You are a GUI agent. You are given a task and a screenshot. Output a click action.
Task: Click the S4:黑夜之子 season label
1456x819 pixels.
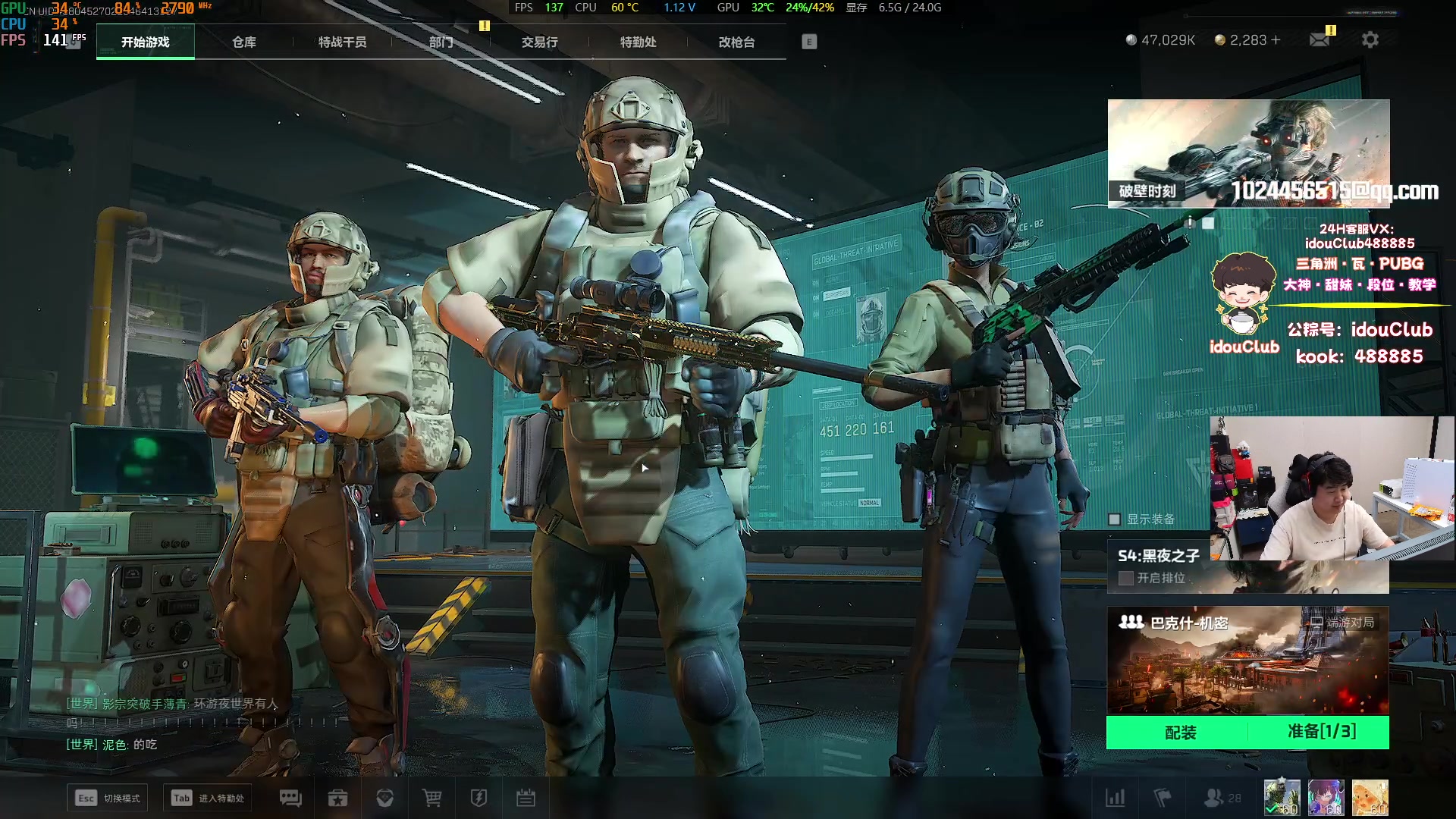pyautogui.click(x=1159, y=556)
